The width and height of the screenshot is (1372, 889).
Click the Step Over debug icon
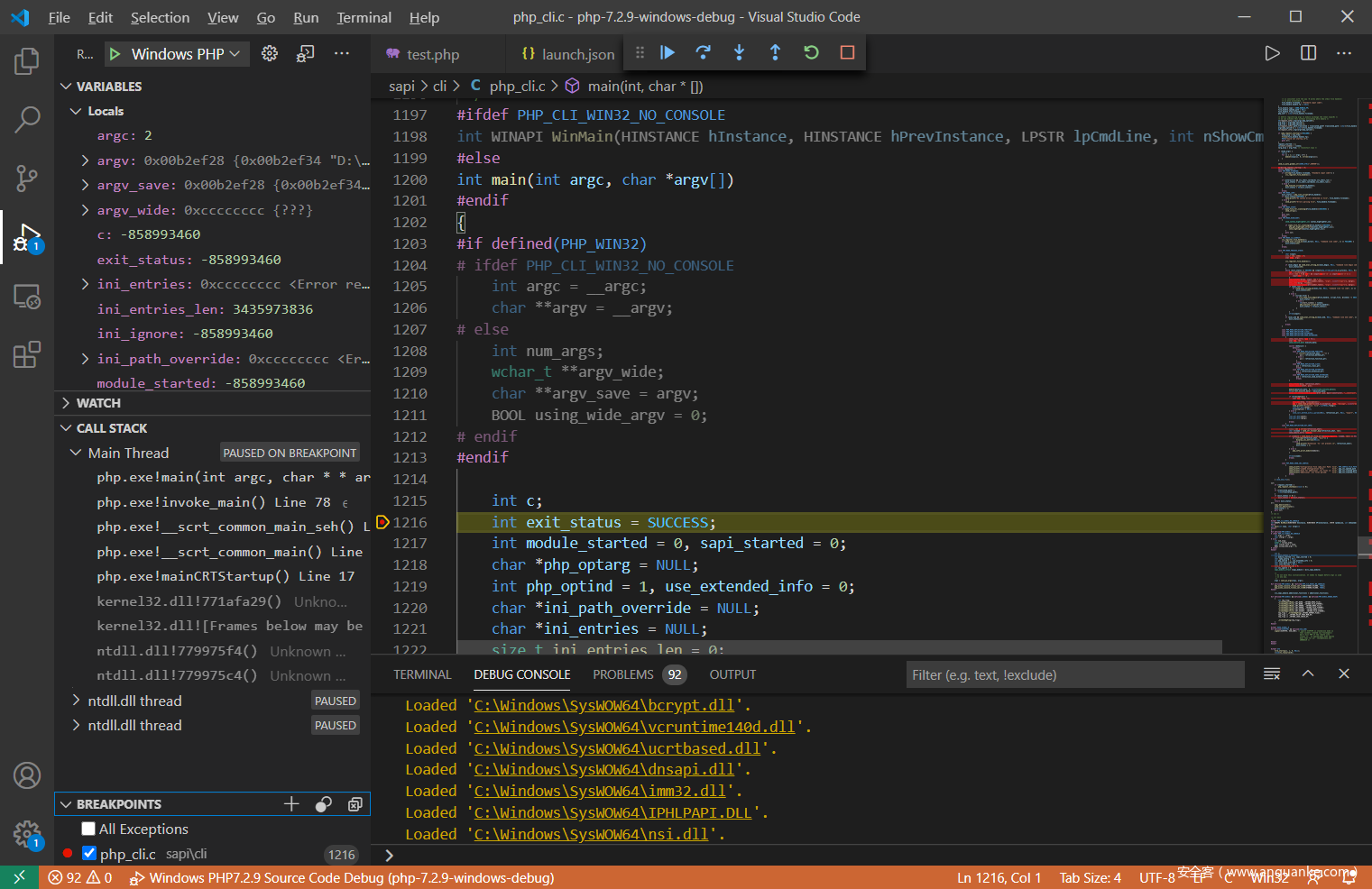pyautogui.click(x=704, y=53)
